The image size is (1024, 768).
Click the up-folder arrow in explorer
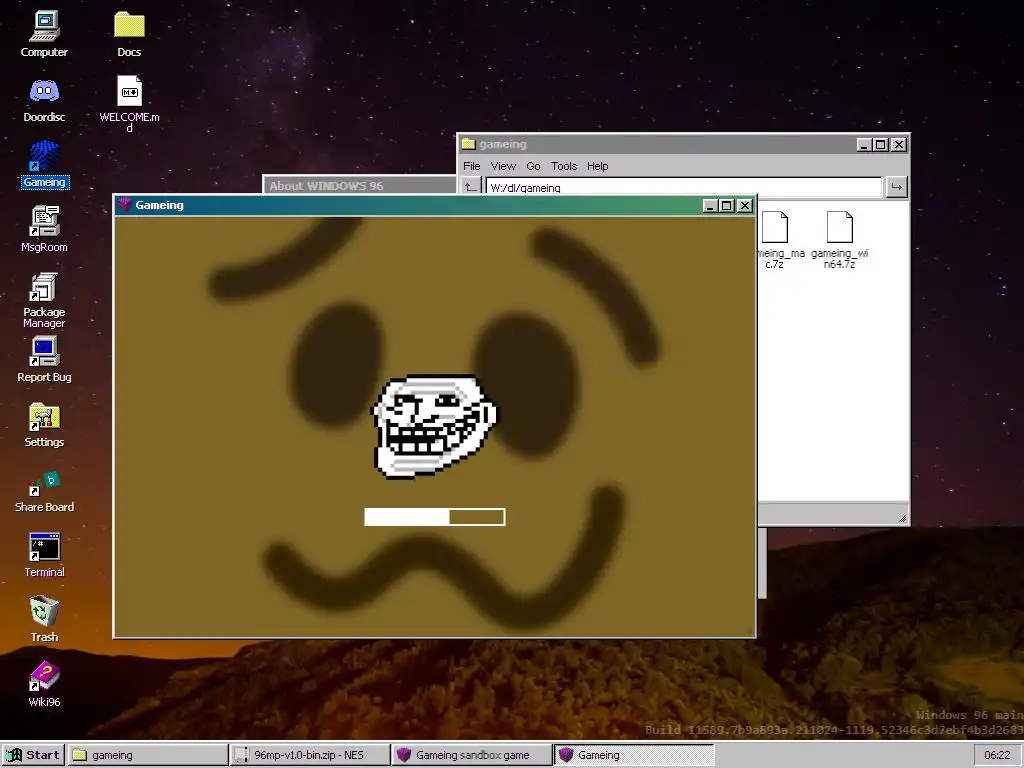click(x=471, y=187)
